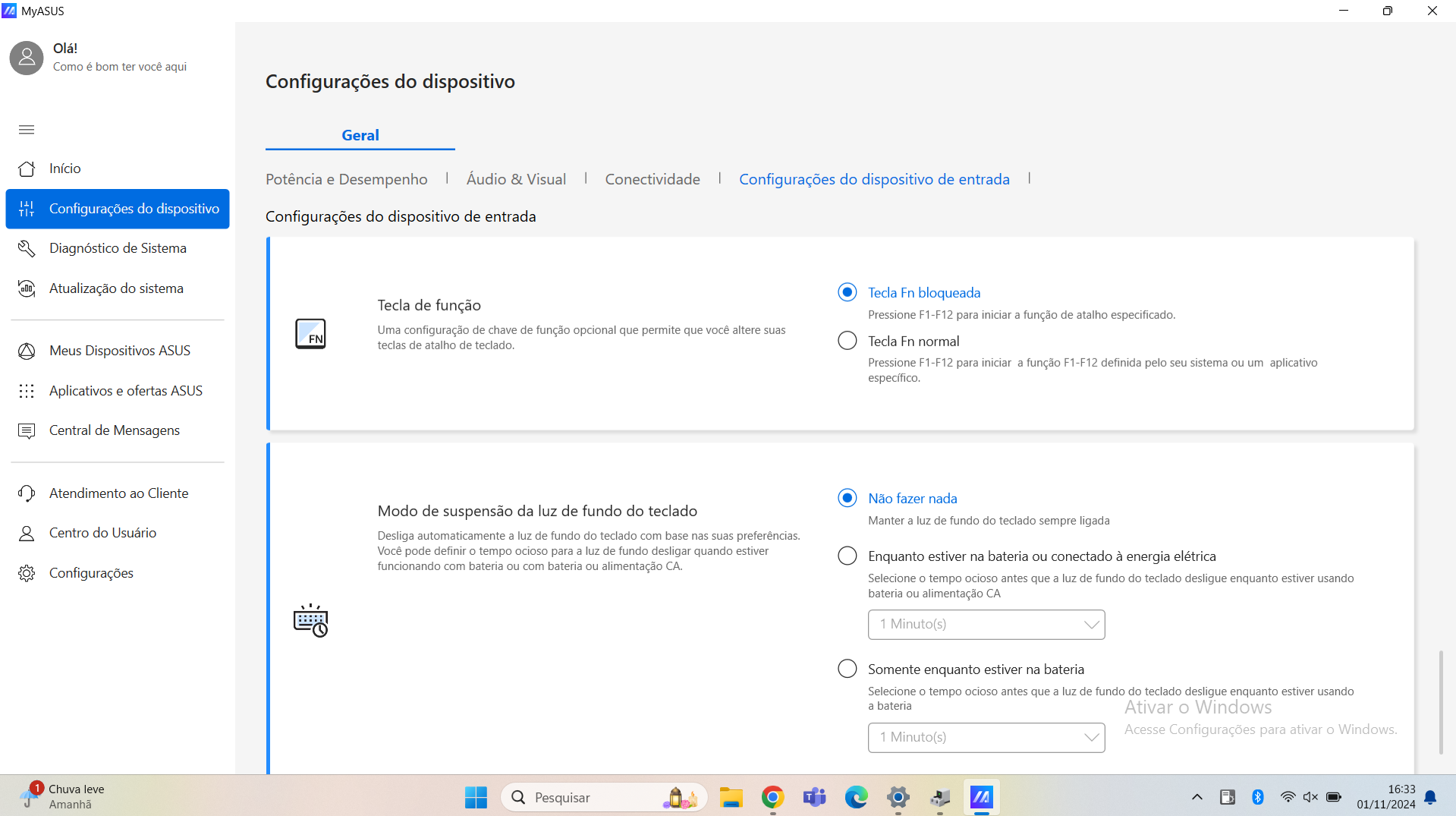Open File Explorer from taskbar
This screenshot has height=816, width=1456.
731,797
